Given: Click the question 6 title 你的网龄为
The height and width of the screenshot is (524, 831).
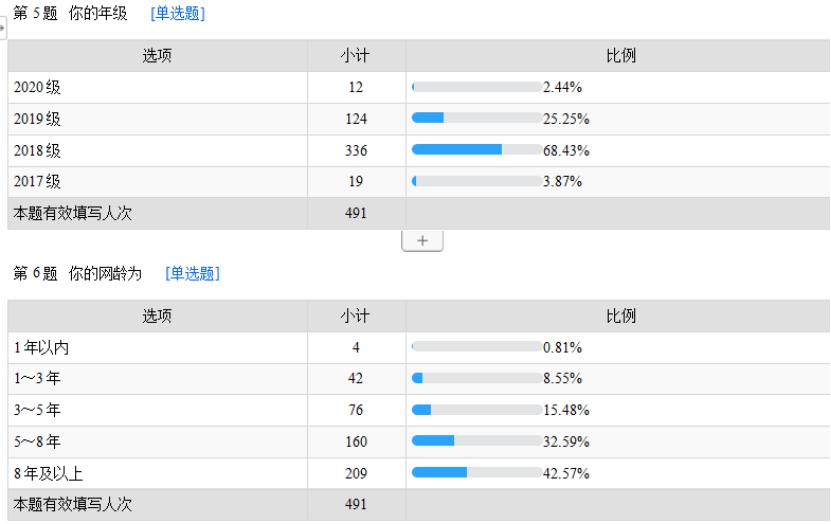Looking at the screenshot, I should coord(105,273).
